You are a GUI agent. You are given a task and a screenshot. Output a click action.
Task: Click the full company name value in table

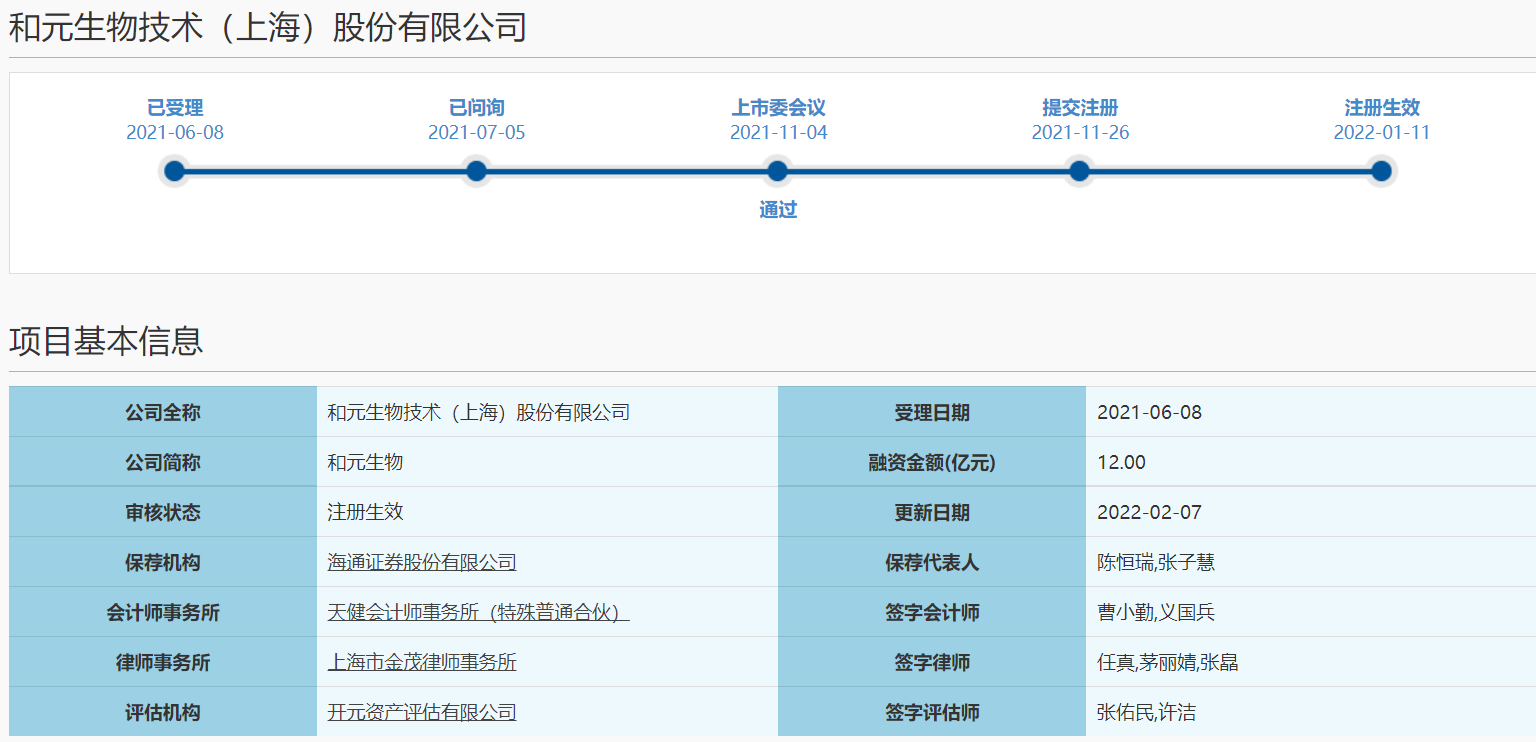(478, 412)
